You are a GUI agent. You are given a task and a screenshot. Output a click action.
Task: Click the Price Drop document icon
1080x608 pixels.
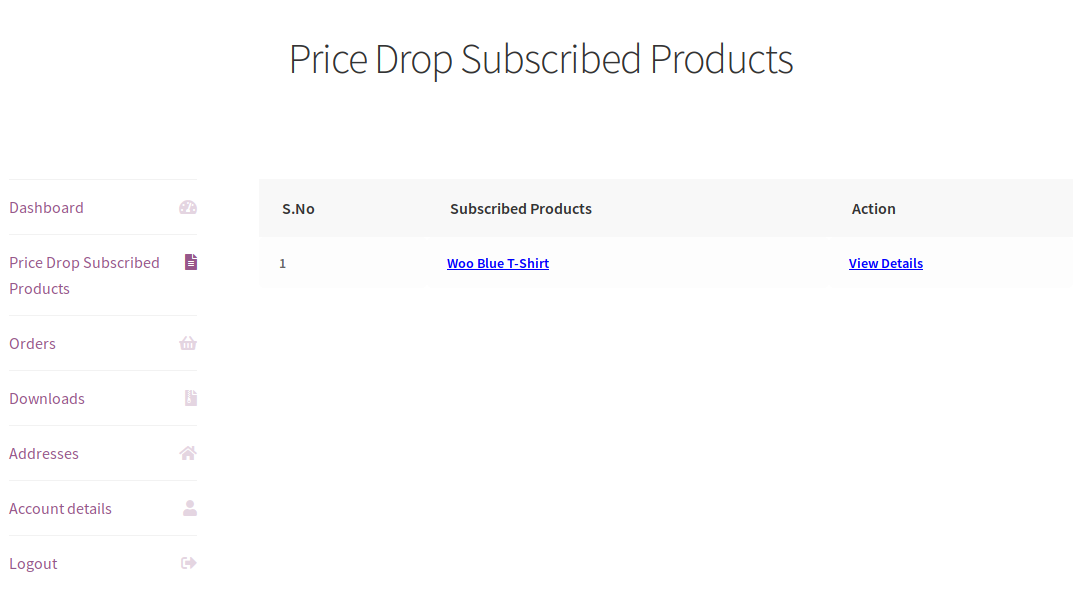190,262
